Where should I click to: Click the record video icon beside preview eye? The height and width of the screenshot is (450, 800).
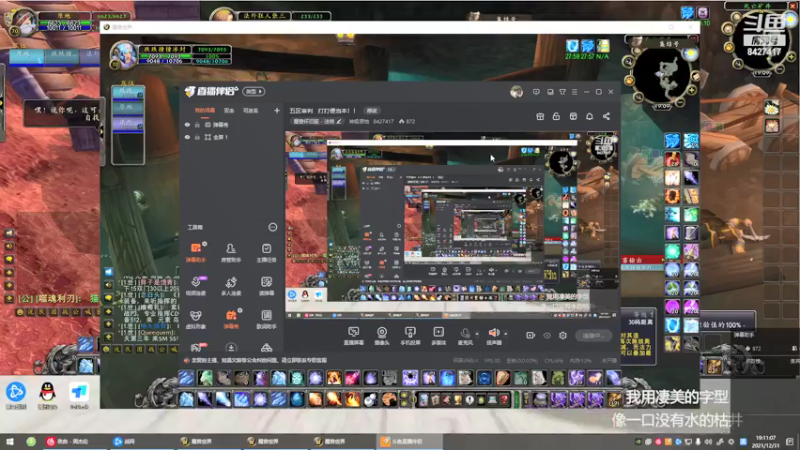pyautogui.click(x=531, y=335)
